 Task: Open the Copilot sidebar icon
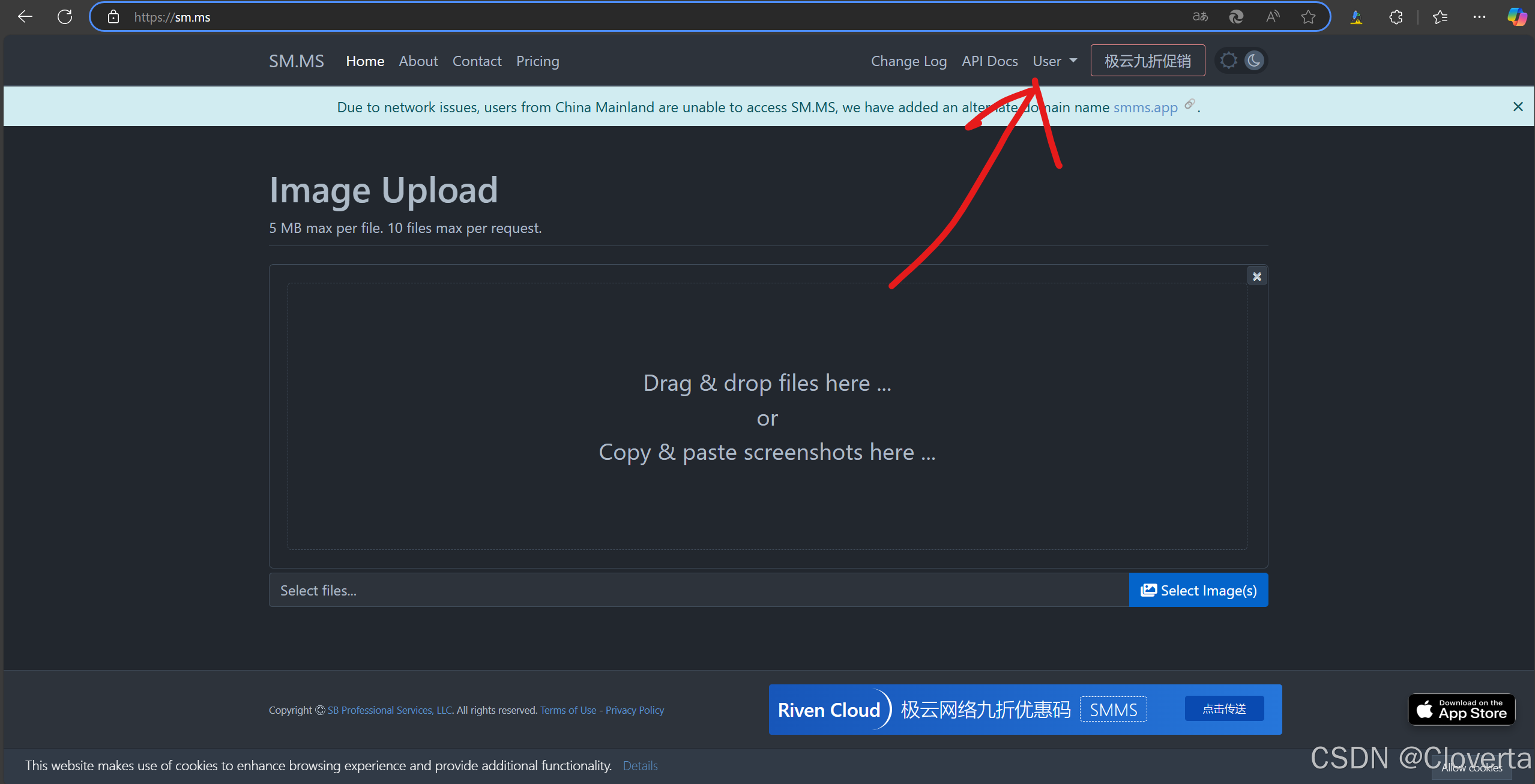(1517, 17)
